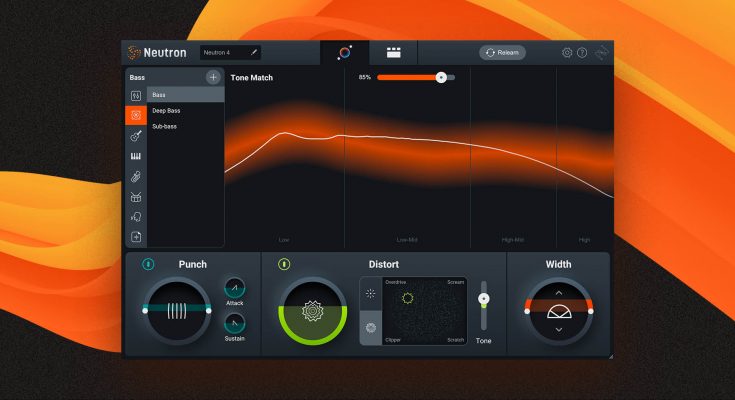Switch to the Assistant view tab
This screenshot has width=735, height=400.
pyautogui.click(x=345, y=53)
